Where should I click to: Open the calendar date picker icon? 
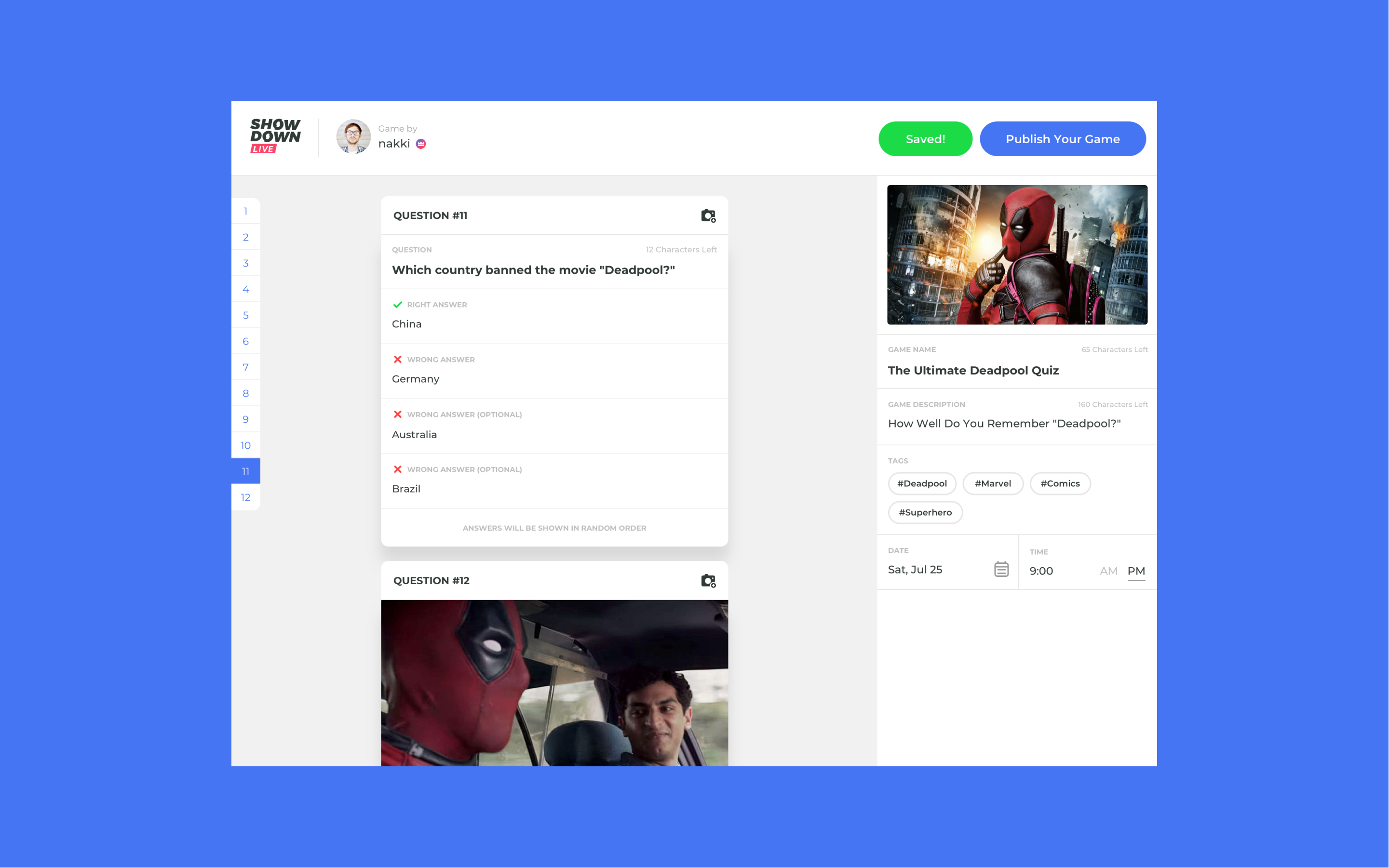1001,569
